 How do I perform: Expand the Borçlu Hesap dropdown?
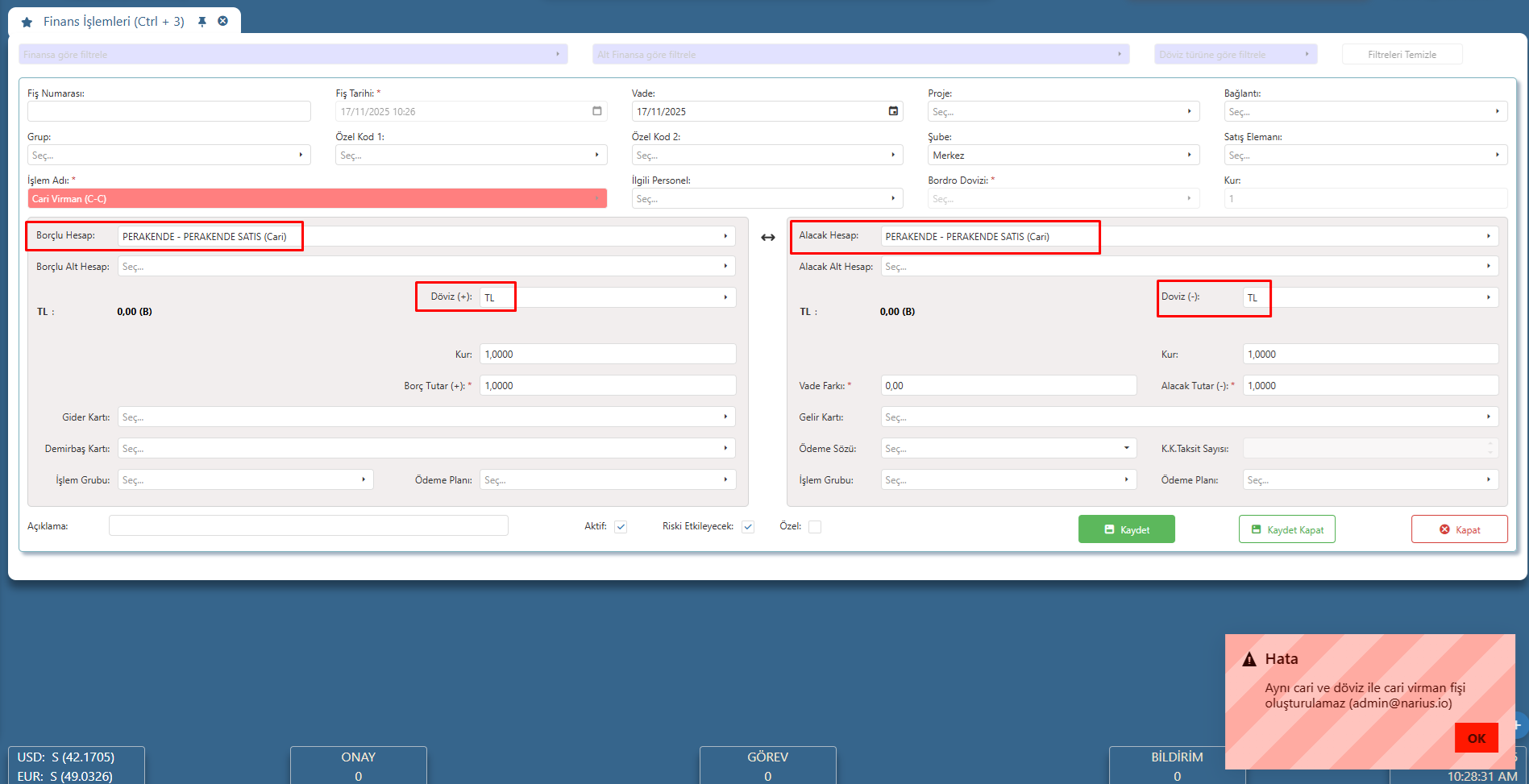click(x=426, y=236)
